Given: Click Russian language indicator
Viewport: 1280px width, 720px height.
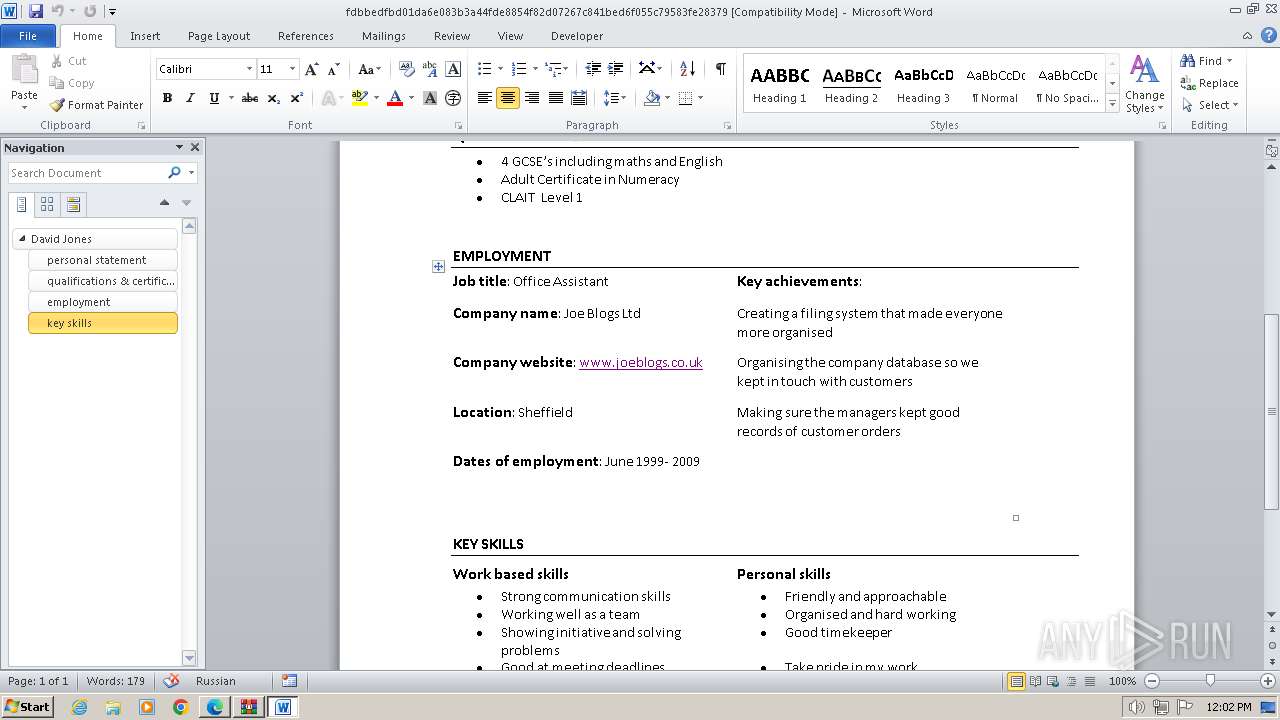Looking at the screenshot, I should [216, 681].
